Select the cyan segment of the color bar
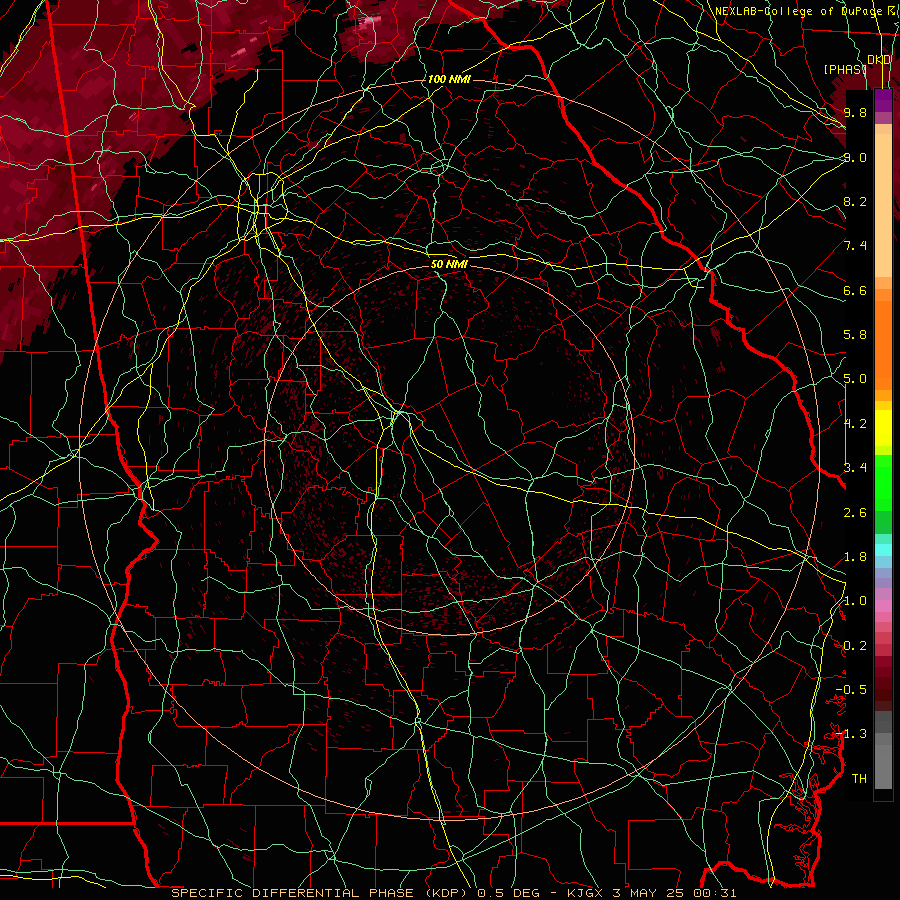900x900 pixels. 883,550
